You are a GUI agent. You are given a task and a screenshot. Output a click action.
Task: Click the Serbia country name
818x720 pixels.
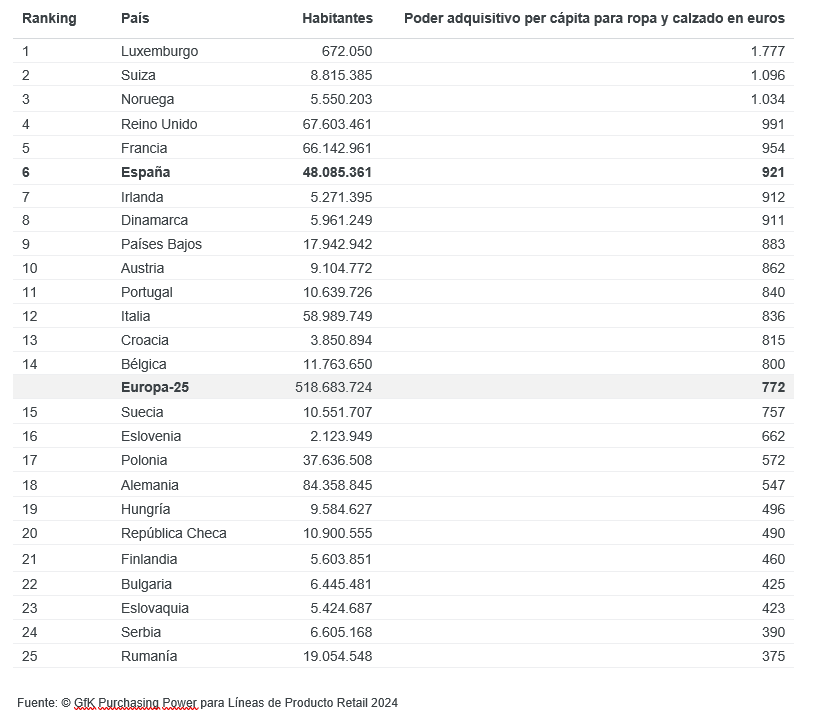coord(141,632)
